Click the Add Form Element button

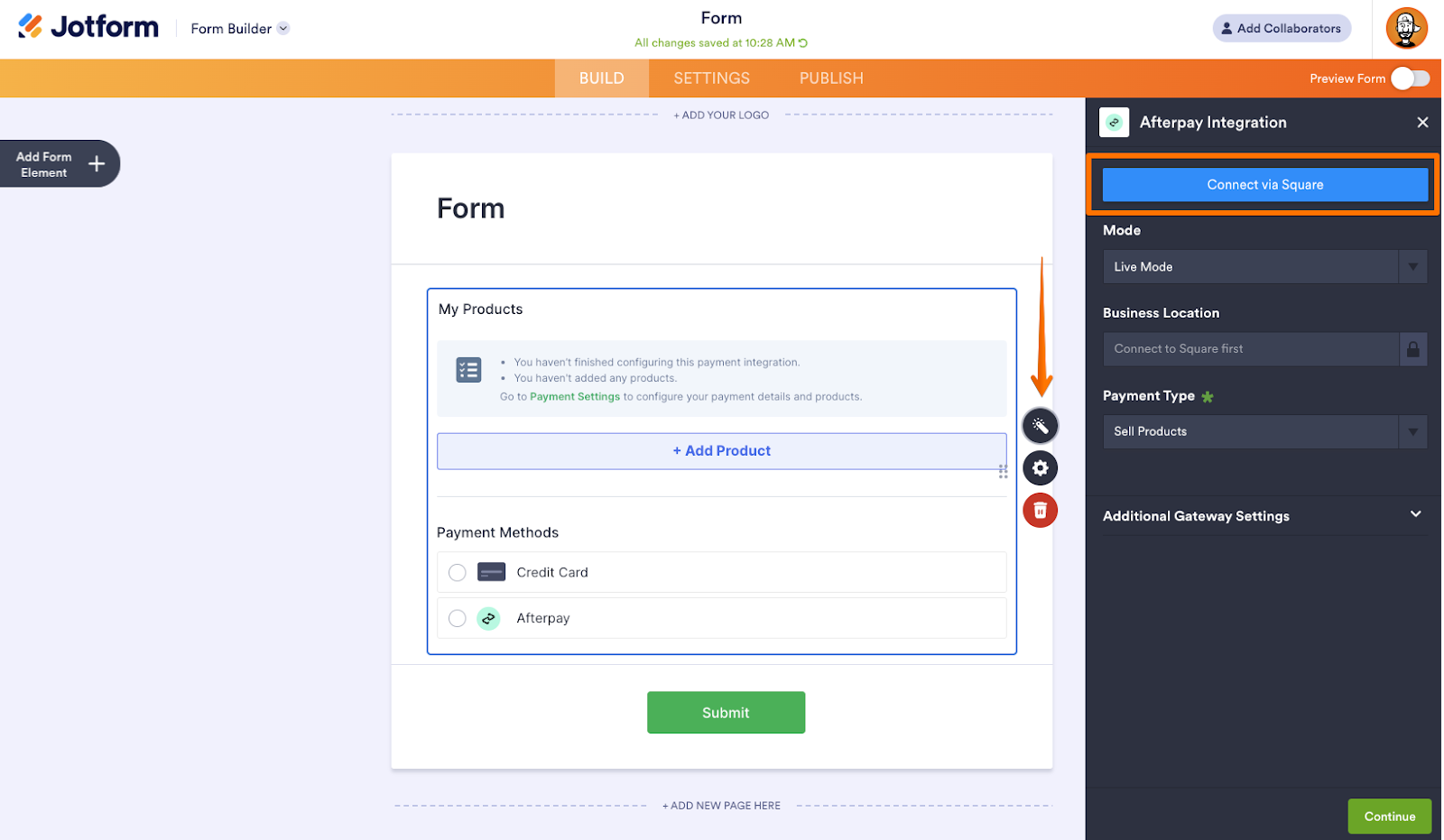point(60,164)
